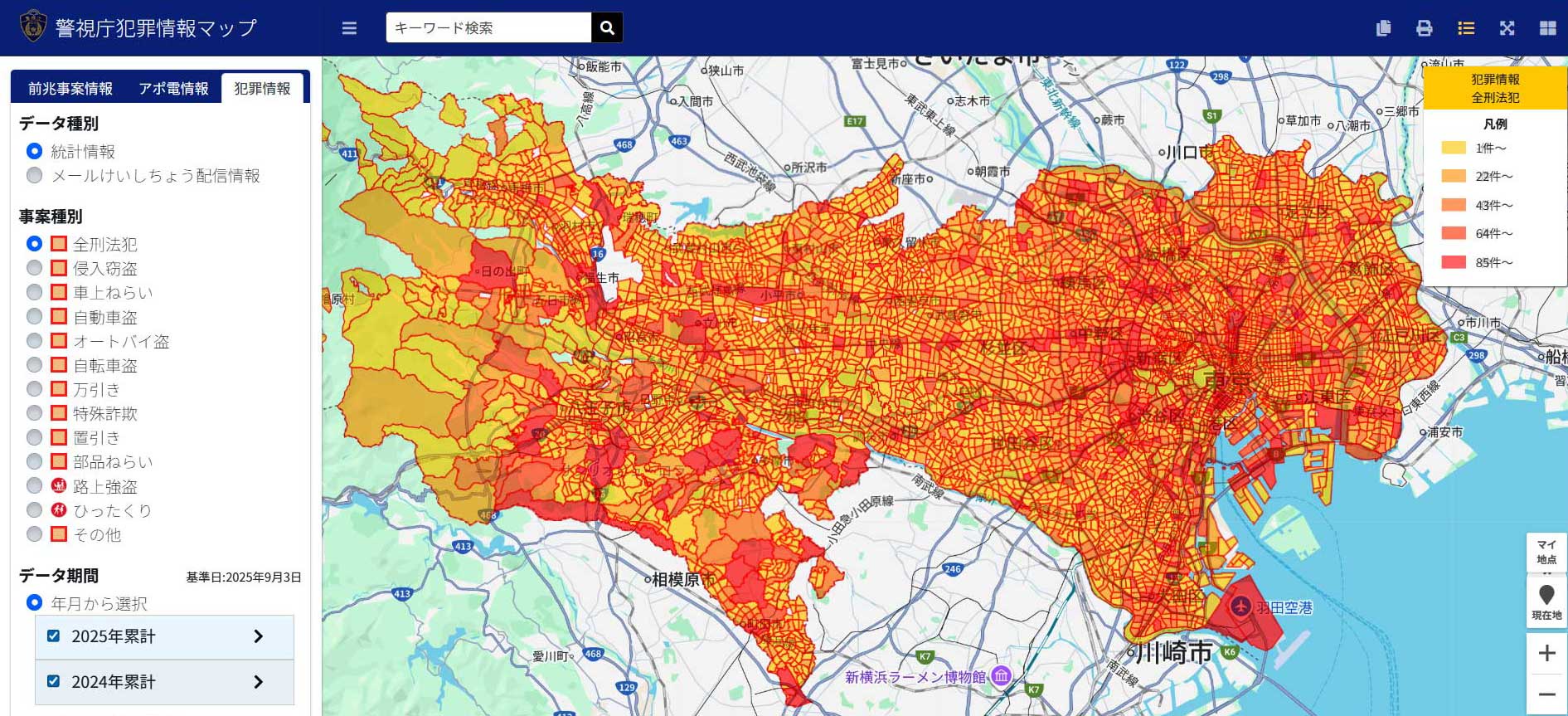Expand the 2024年累計 chevron arrow
The width and height of the screenshot is (1568, 716).
click(258, 682)
